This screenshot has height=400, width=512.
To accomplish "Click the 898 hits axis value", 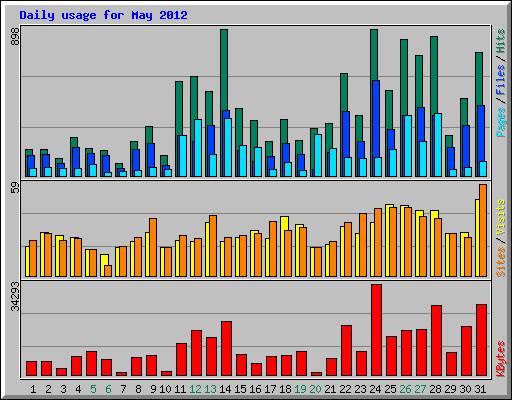I will [x=15, y=36].
